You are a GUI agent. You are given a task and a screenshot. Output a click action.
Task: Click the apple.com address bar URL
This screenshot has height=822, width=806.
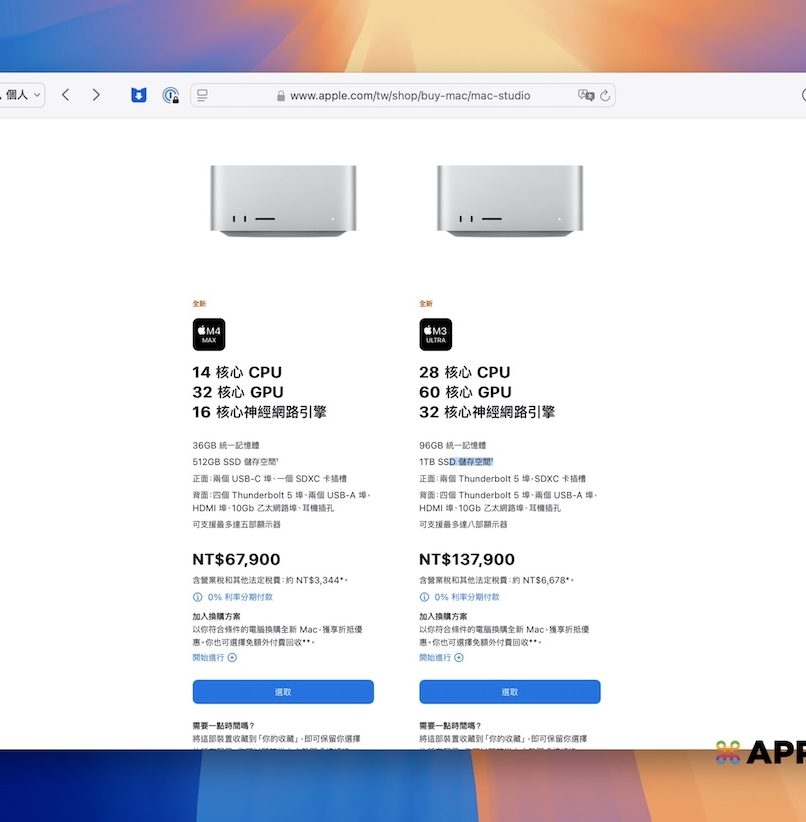pos(410,96)
